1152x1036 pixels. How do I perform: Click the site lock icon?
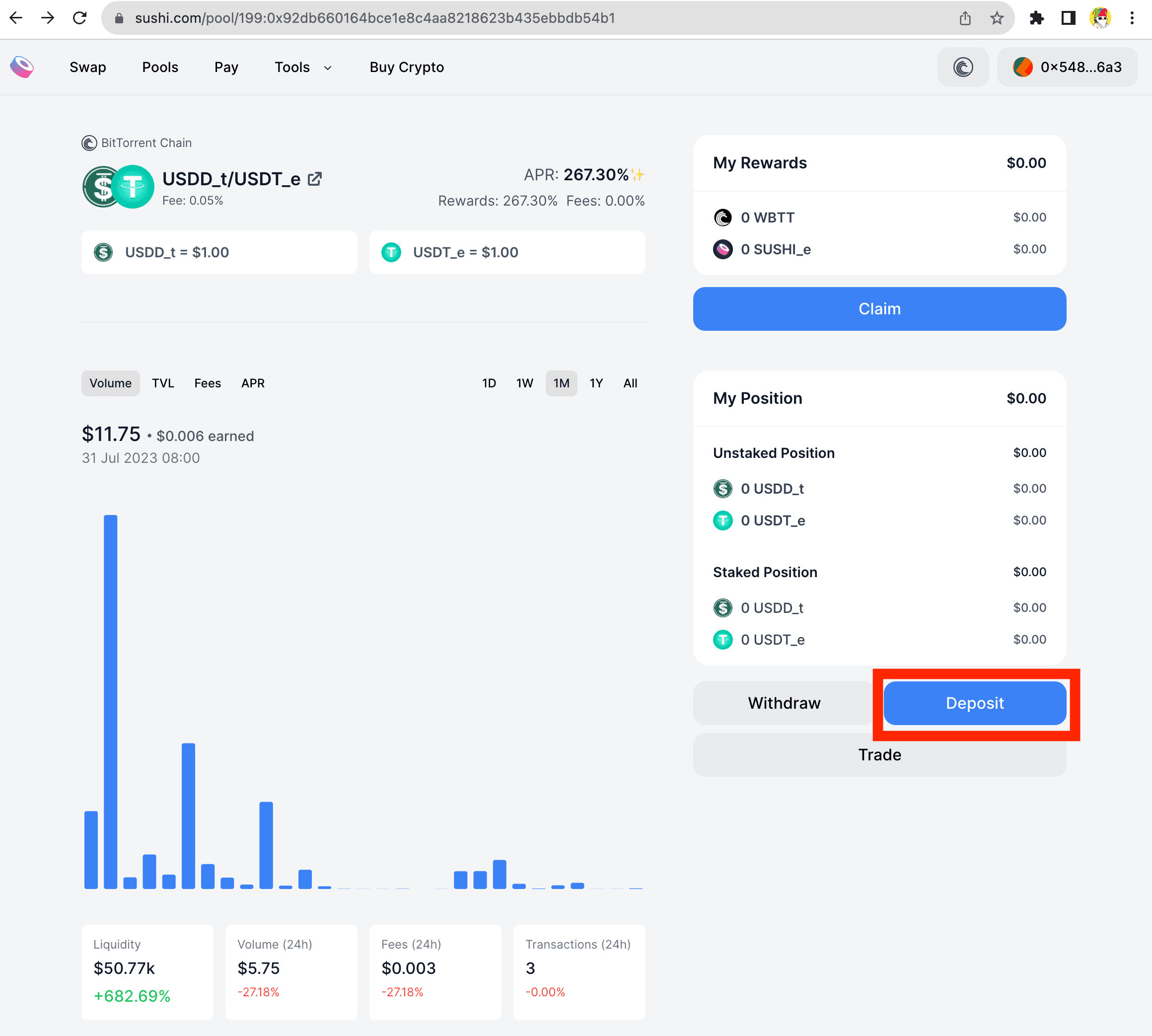119,18
